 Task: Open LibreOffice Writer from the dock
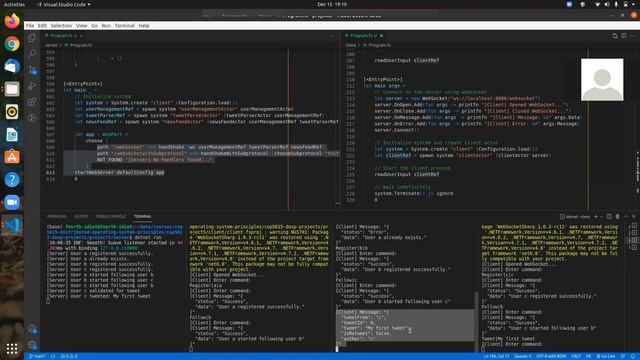[12, 134]
